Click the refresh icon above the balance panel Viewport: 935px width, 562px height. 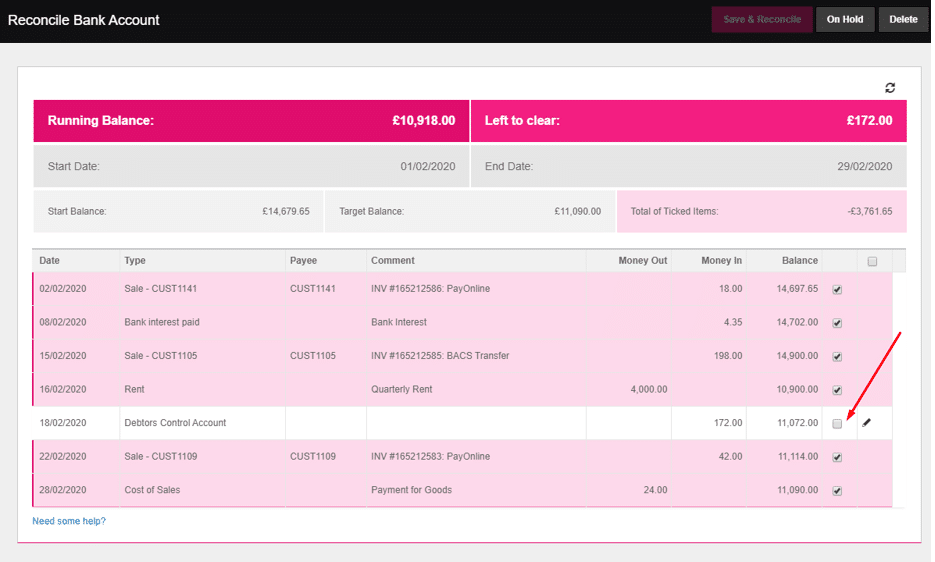(890, 88)
